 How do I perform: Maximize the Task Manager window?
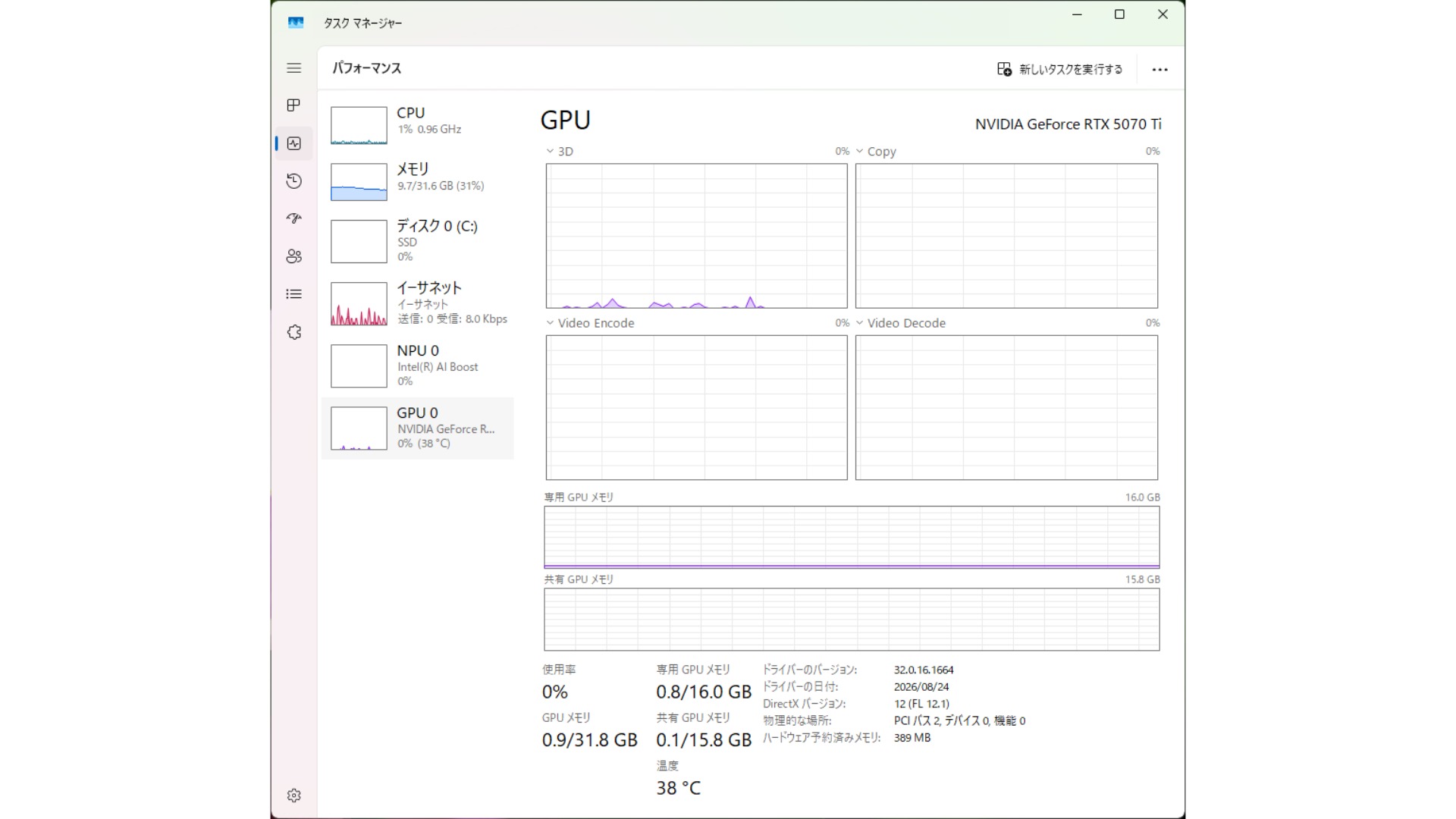(1119, 14)
